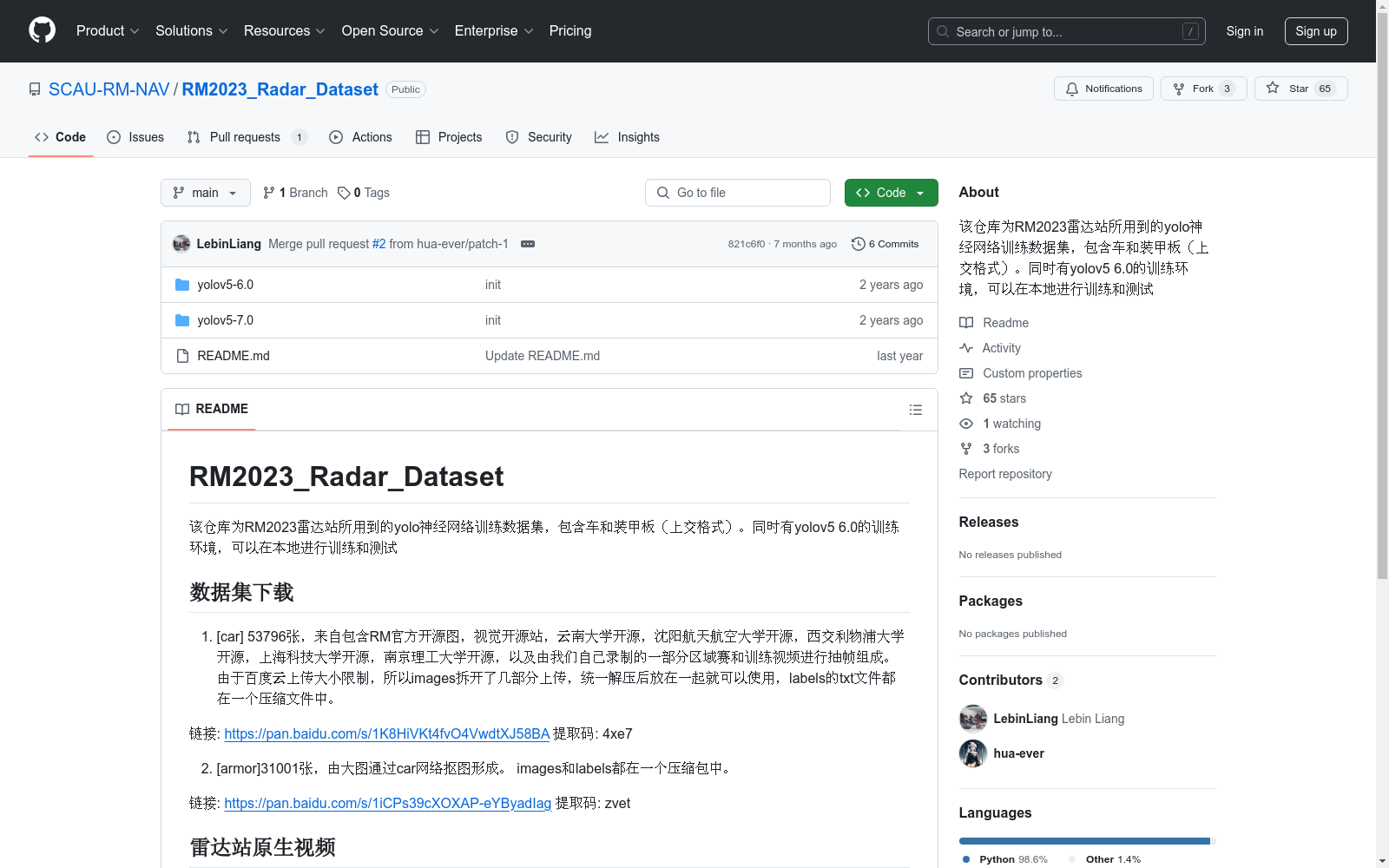Switch to the Pull requests tab
This screenshot has width=1389, height=868.
[246, 137]
